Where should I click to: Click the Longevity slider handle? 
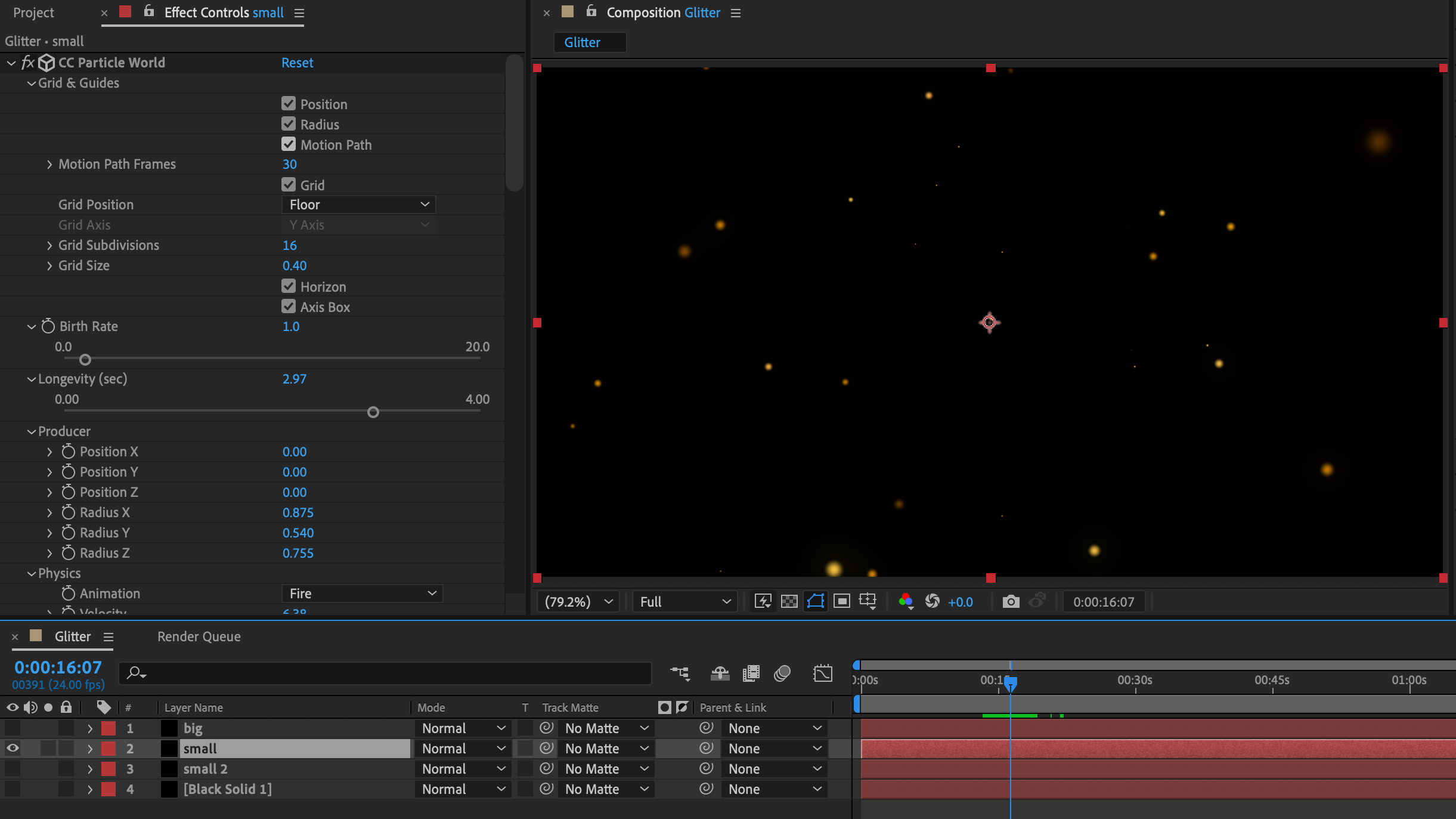pyautogui.click(x=373, y=412)
